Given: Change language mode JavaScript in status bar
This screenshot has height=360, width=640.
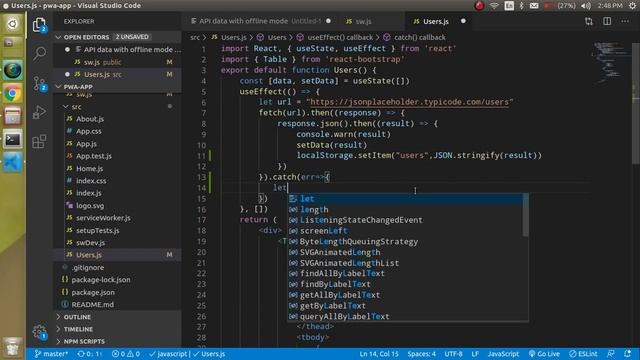Looking at the screenshot, I should (x=503, y=354).
